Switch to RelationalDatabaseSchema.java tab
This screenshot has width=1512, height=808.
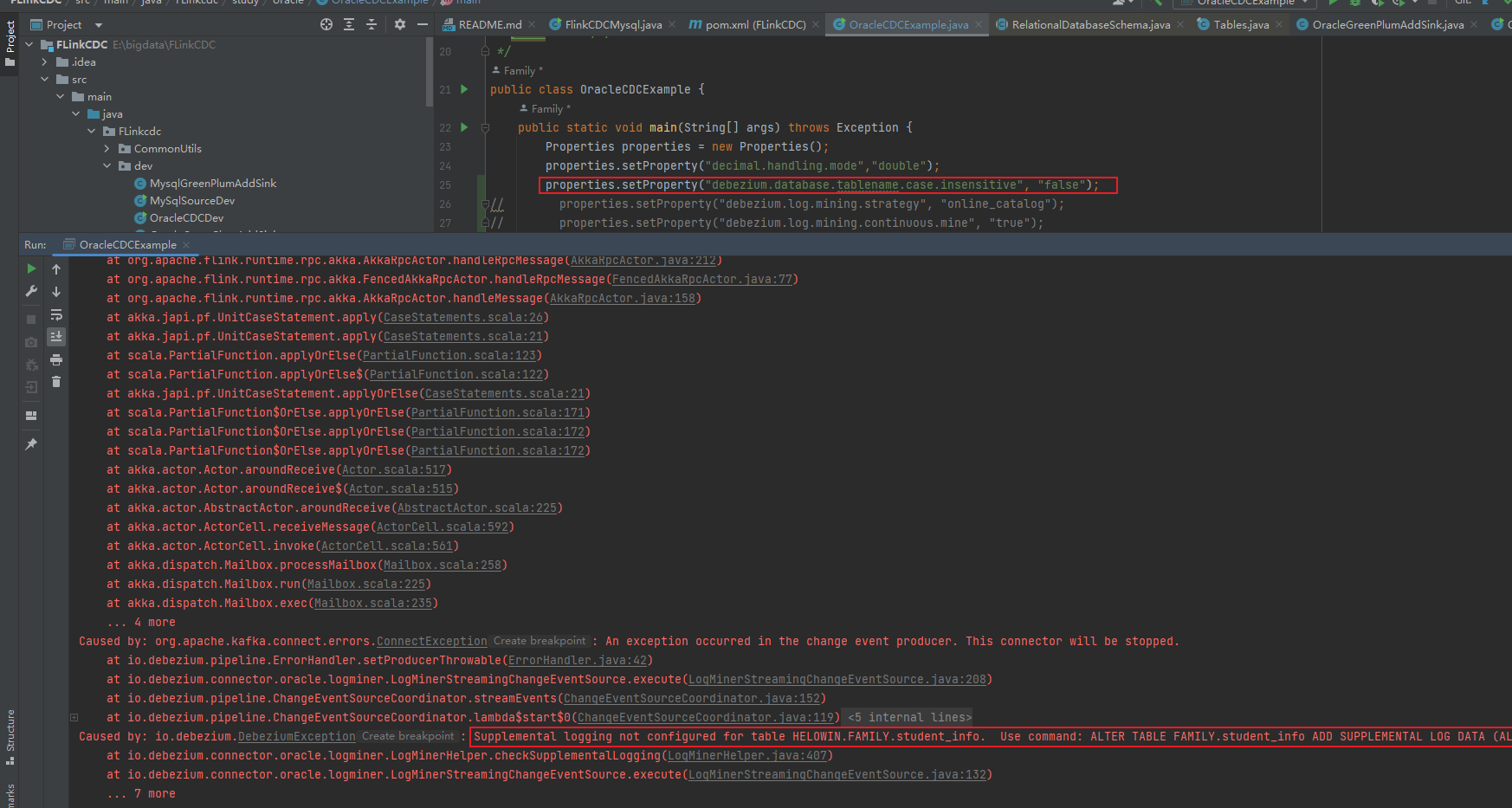click(x=1091, y=24)
